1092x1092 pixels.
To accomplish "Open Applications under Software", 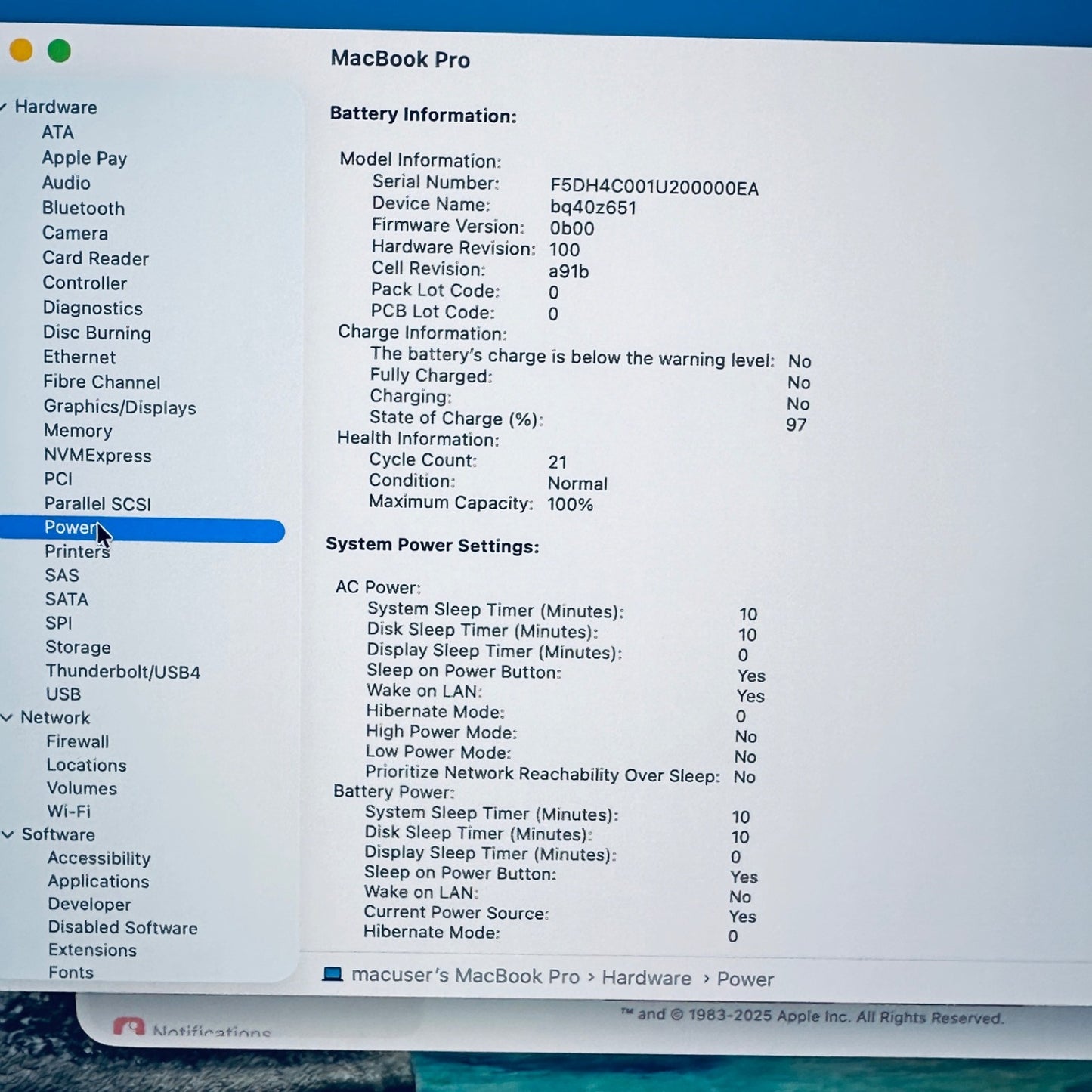I will click(x=97, y=882).
